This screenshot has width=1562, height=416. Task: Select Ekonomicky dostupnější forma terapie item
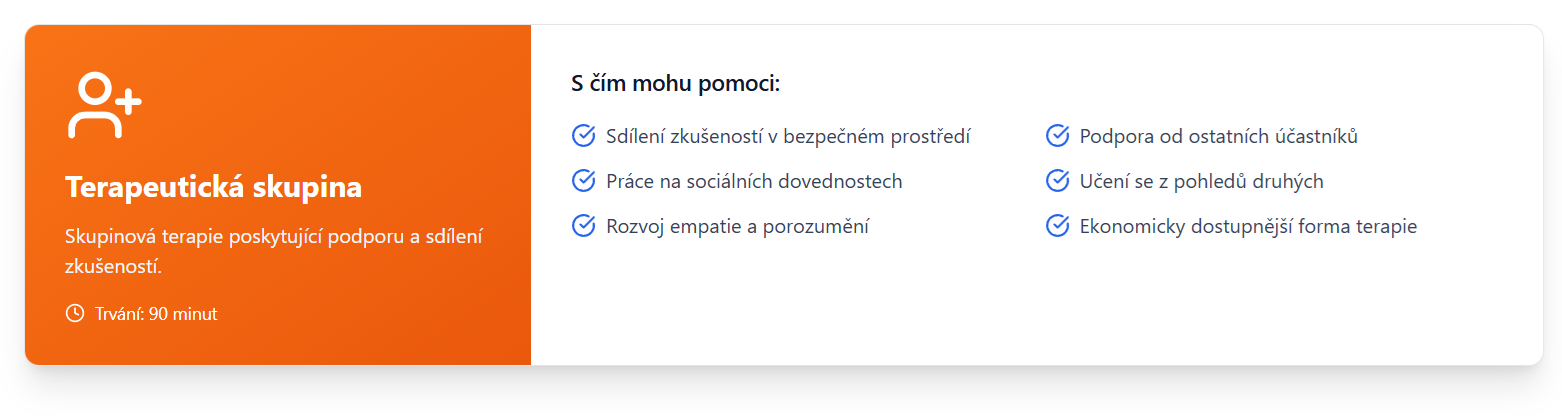[1248, 226]
